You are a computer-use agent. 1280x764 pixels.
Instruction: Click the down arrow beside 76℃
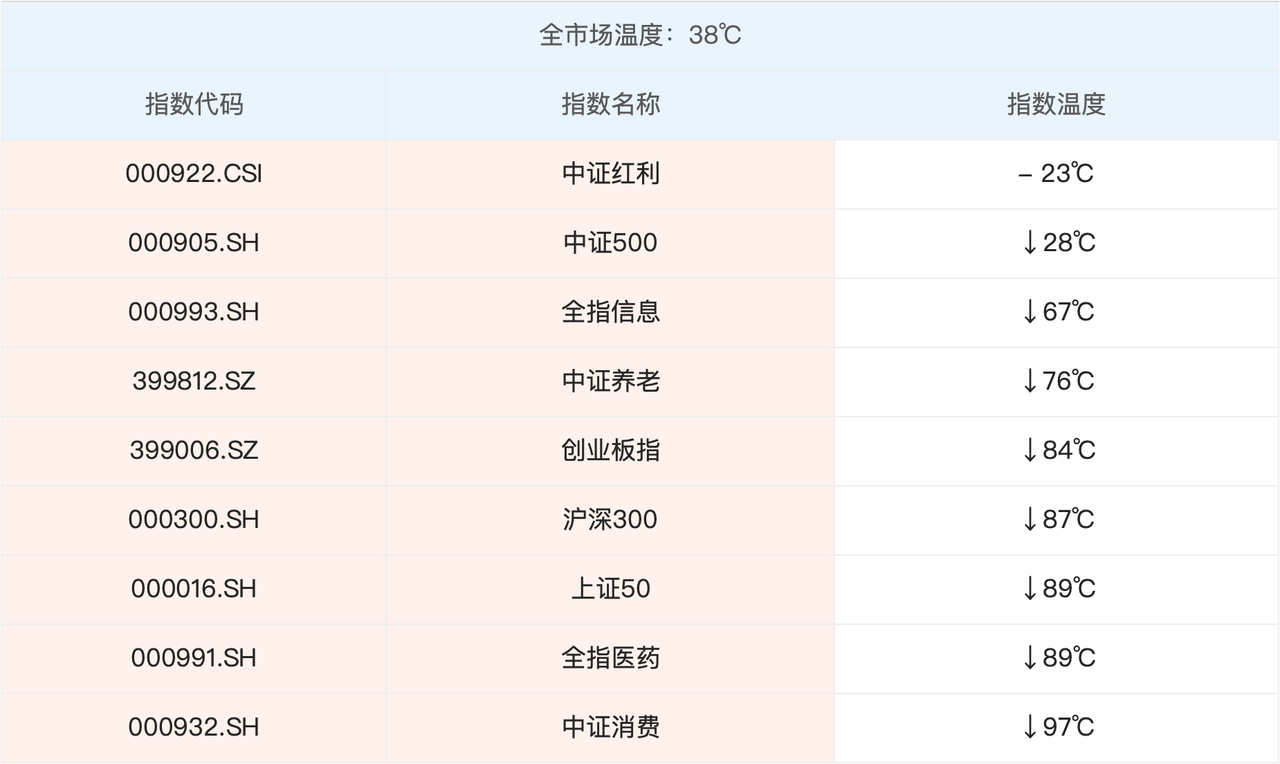pos(1030,381)
